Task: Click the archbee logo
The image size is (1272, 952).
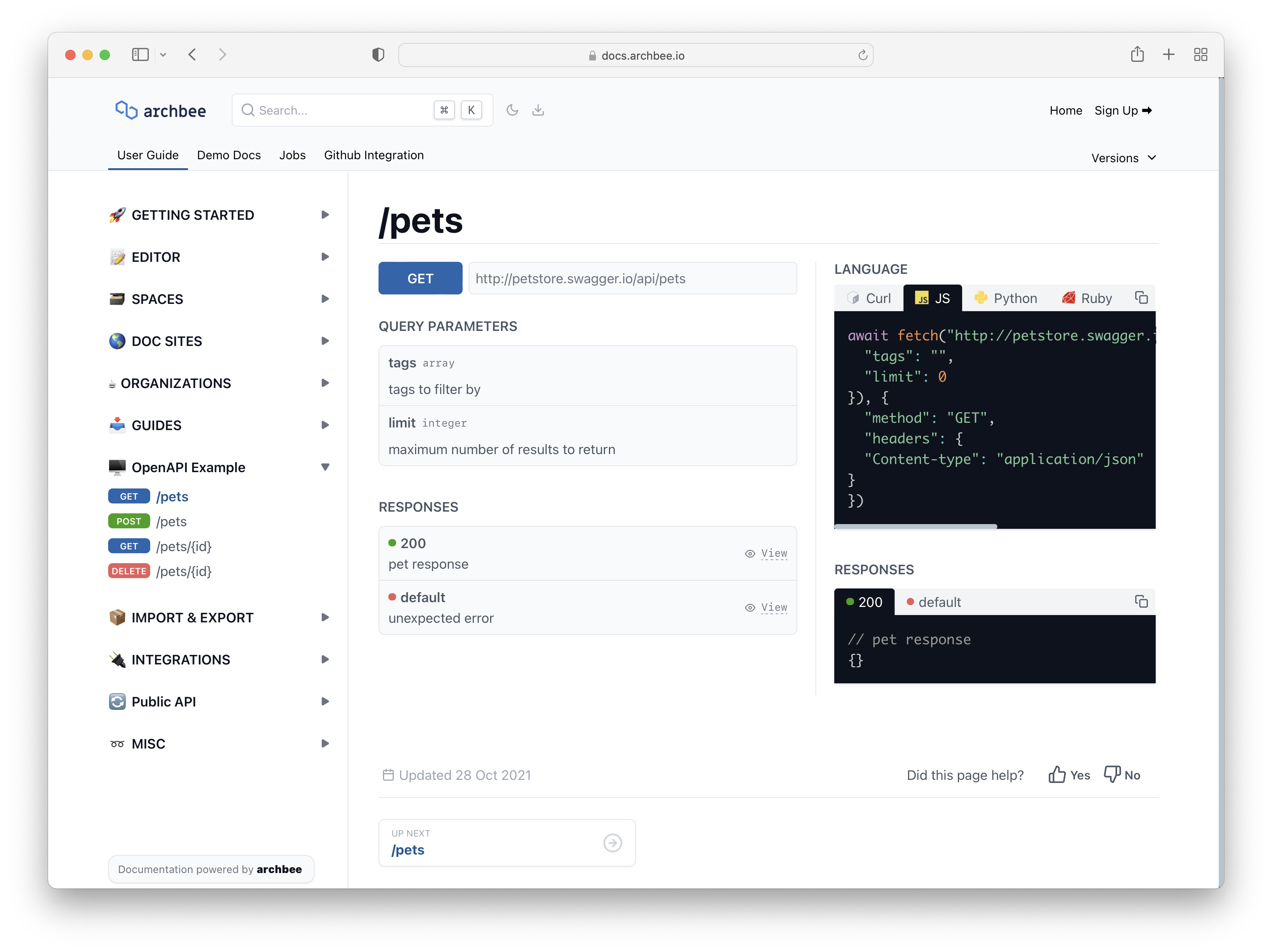Action: point(160,110)
